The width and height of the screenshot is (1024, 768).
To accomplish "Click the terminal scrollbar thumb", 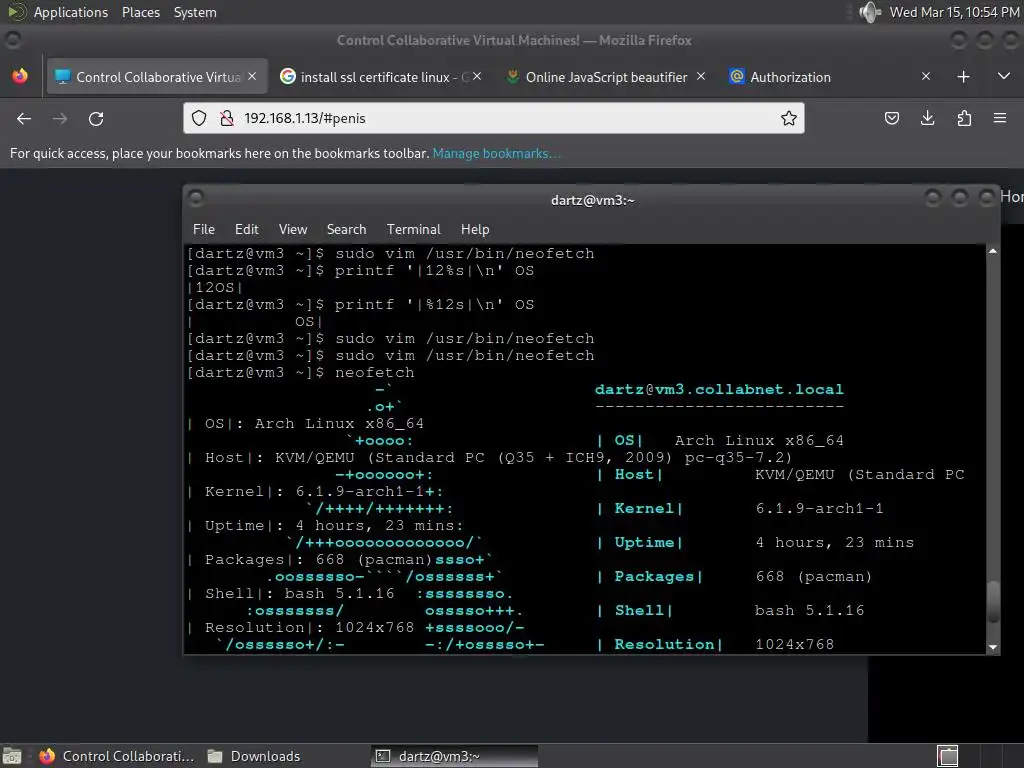I will point(993,601).
